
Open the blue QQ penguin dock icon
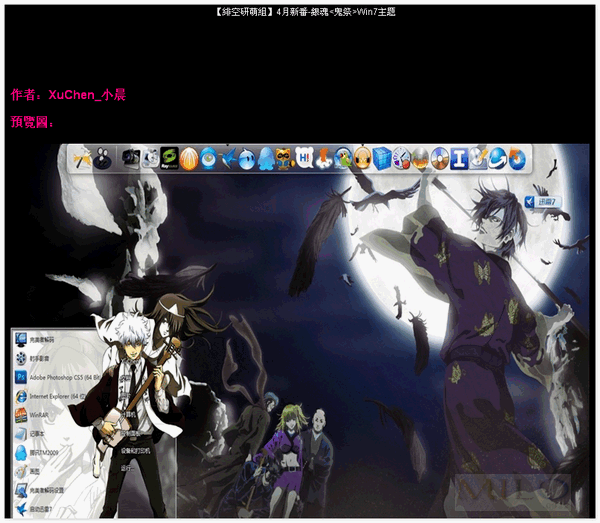click(x=267, y=159)
